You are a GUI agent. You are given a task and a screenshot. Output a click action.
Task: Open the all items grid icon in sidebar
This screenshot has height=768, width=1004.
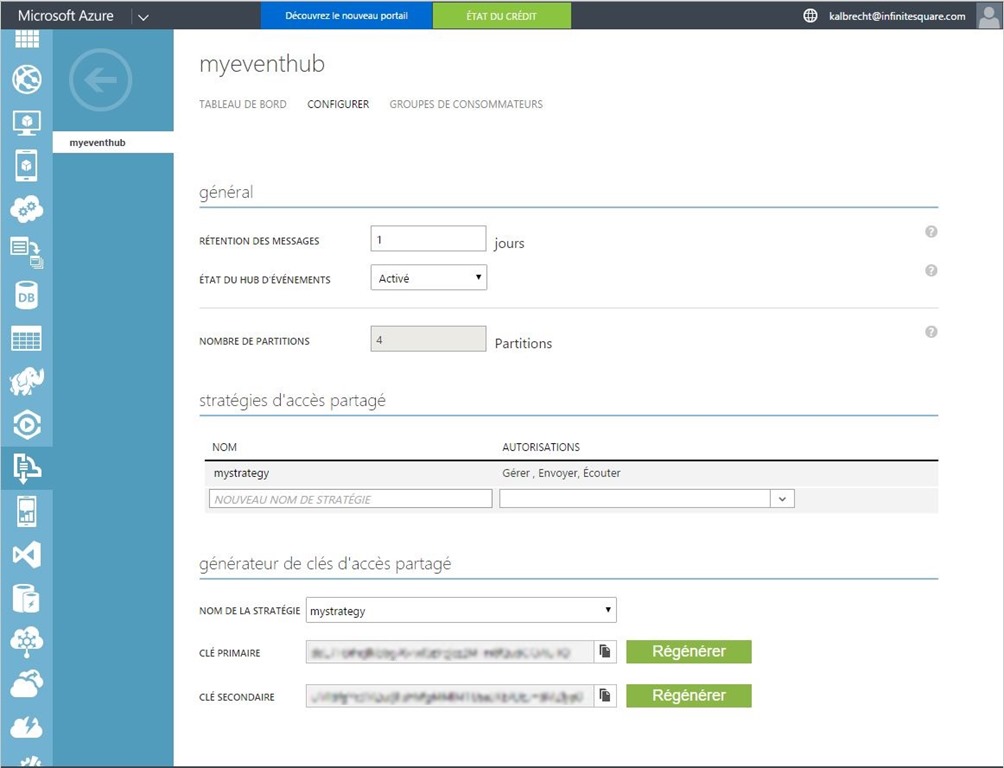26,38
